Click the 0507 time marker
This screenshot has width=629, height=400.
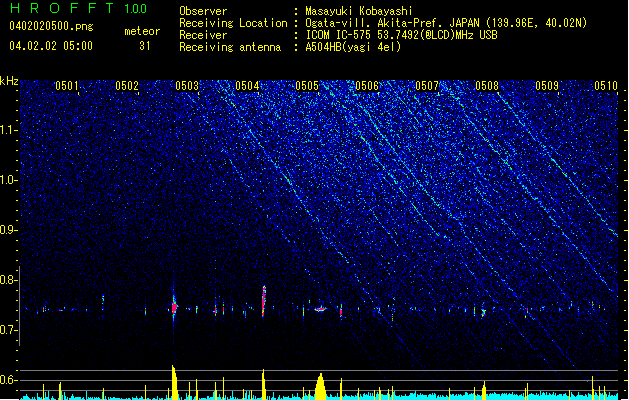[x=427, y=86]
